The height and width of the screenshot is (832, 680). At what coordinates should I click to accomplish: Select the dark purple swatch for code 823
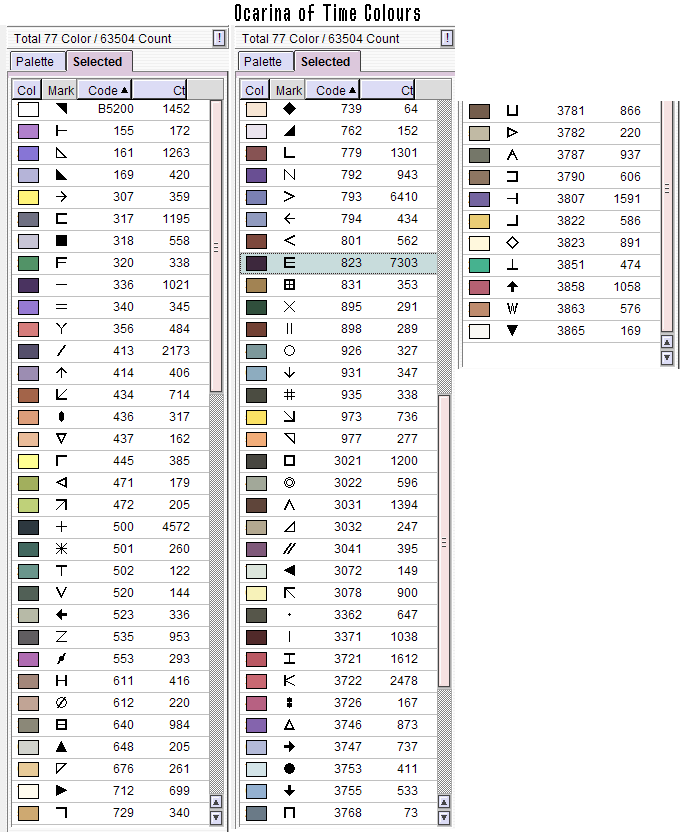pos(256,263)
